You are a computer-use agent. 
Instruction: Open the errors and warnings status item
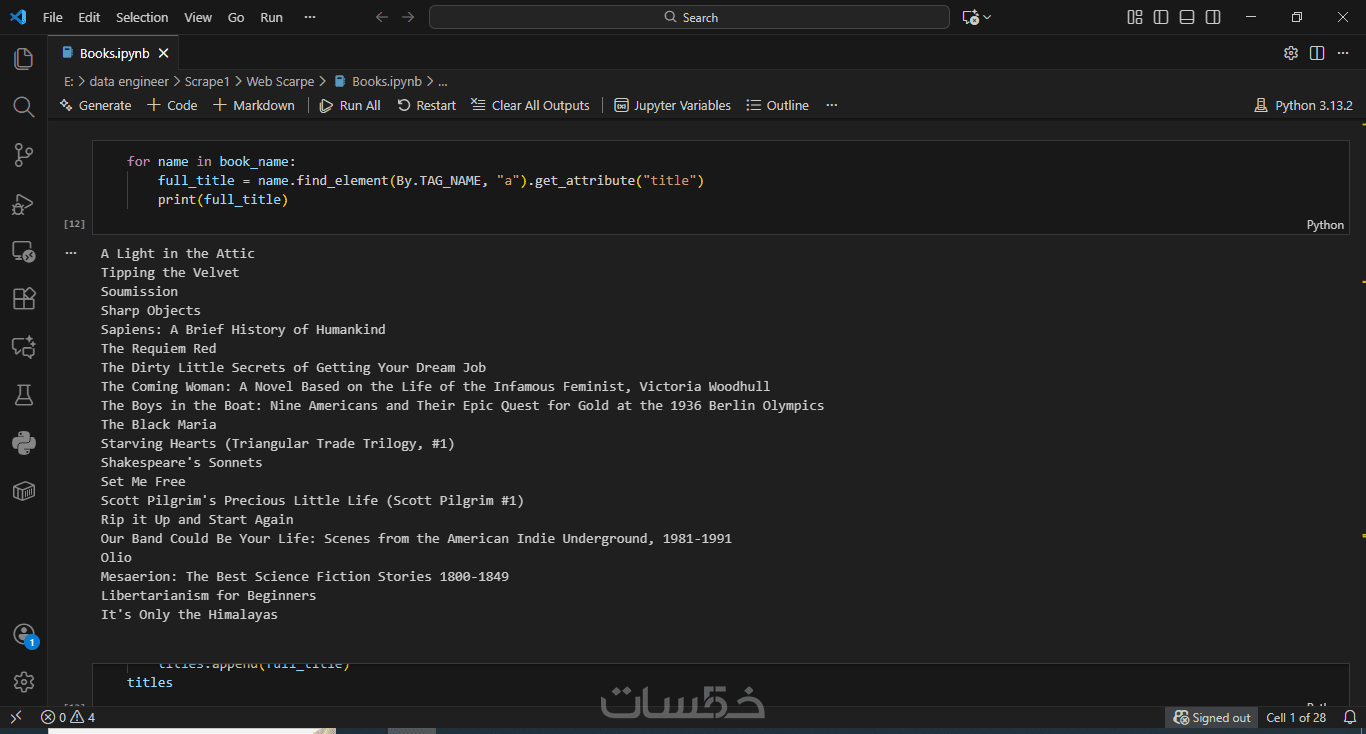pos(68,717)
